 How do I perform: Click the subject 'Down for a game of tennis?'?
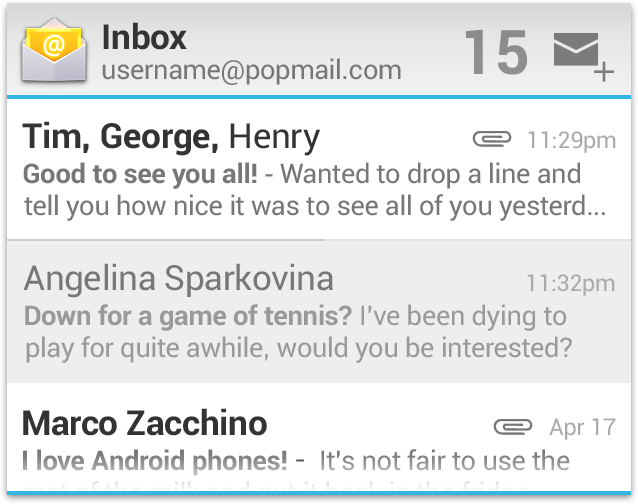tap(188, 316)
